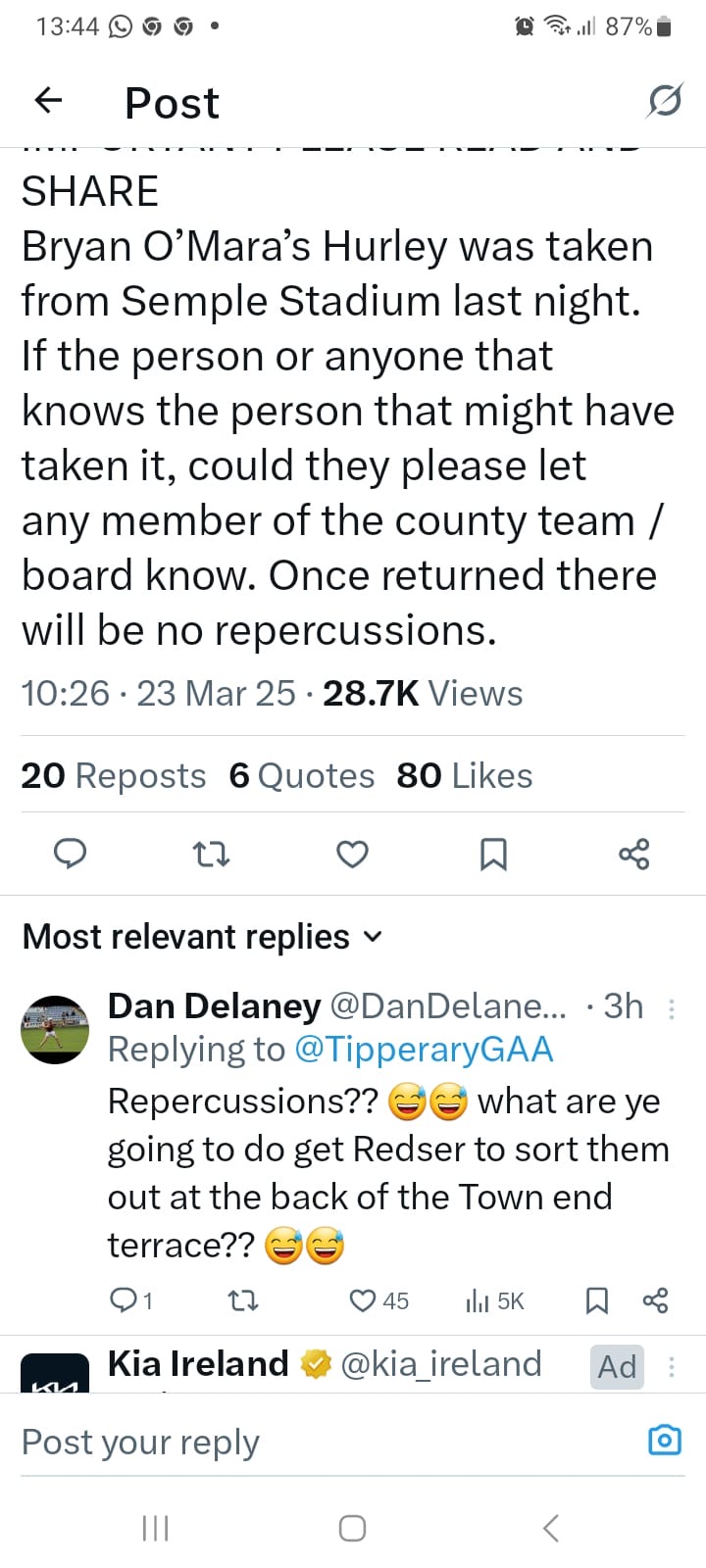Like the main post with heart
This screenshot has width=706, height=1568.
(352, 855)
